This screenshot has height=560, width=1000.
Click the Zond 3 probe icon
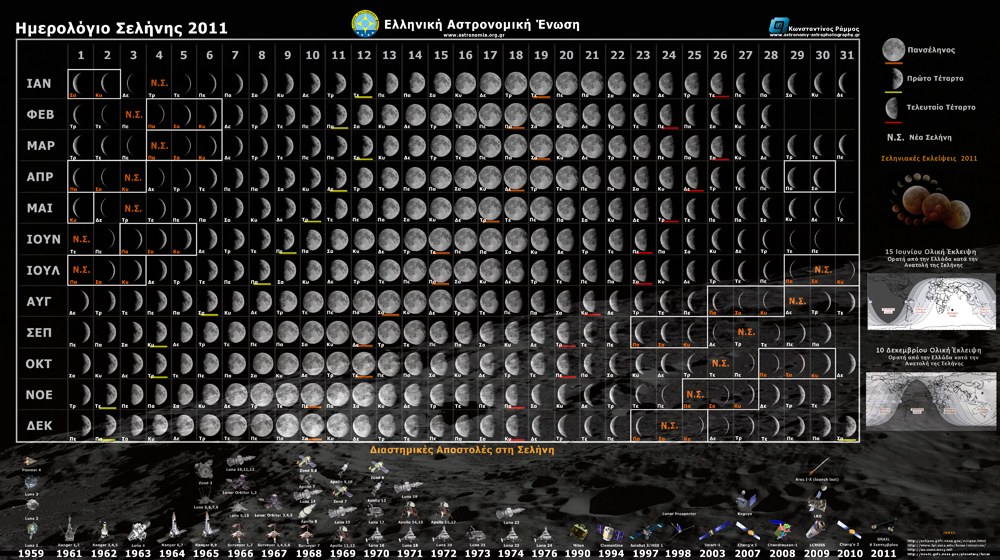pyautogui.click(x=204, y=469)
